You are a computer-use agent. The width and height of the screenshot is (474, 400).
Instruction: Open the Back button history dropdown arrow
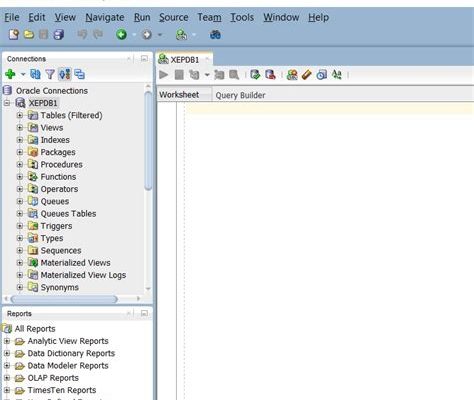[134, 35]
